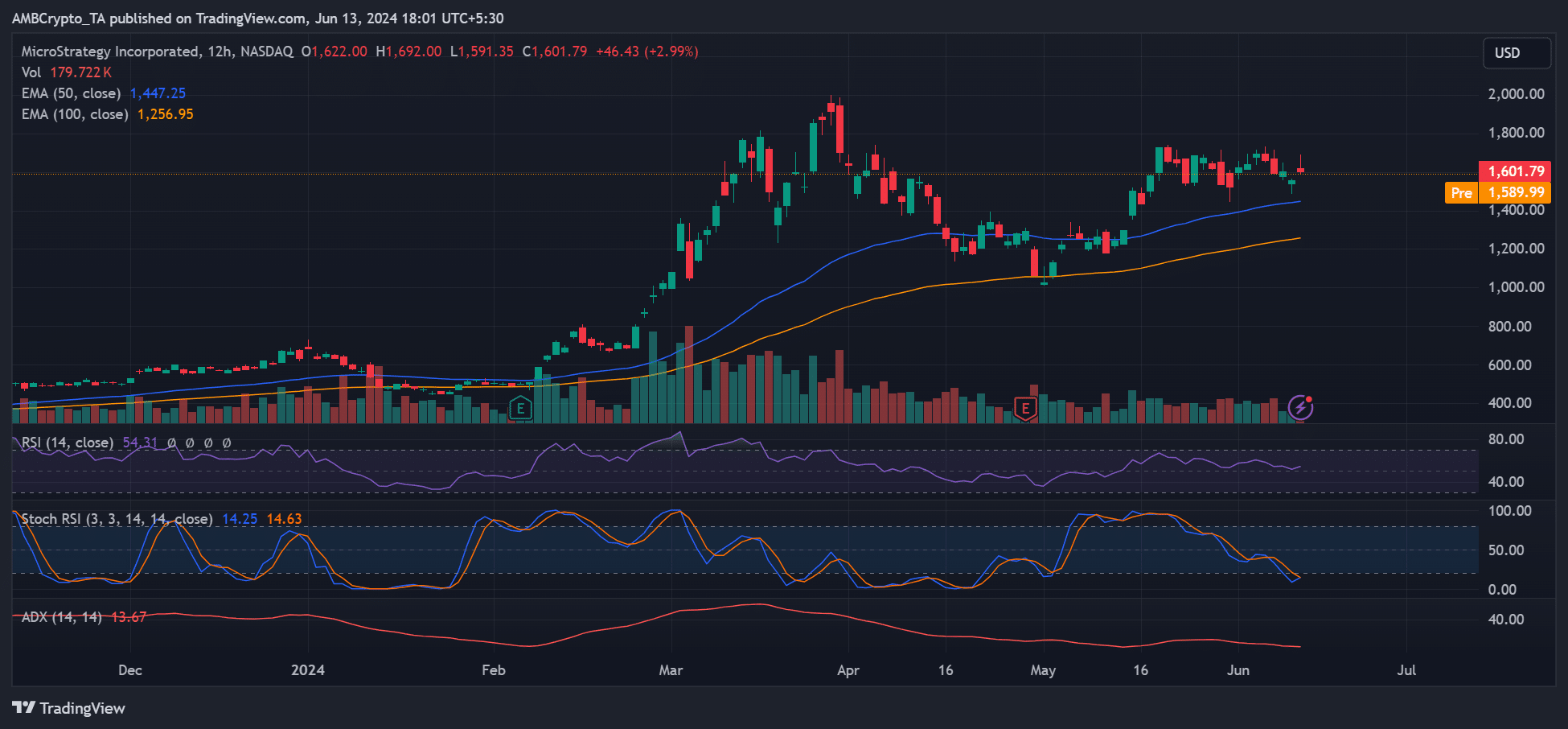The image size is (1568, 729).
Task: Click the volume value 179.722K
Action: [x=80, y=72]
